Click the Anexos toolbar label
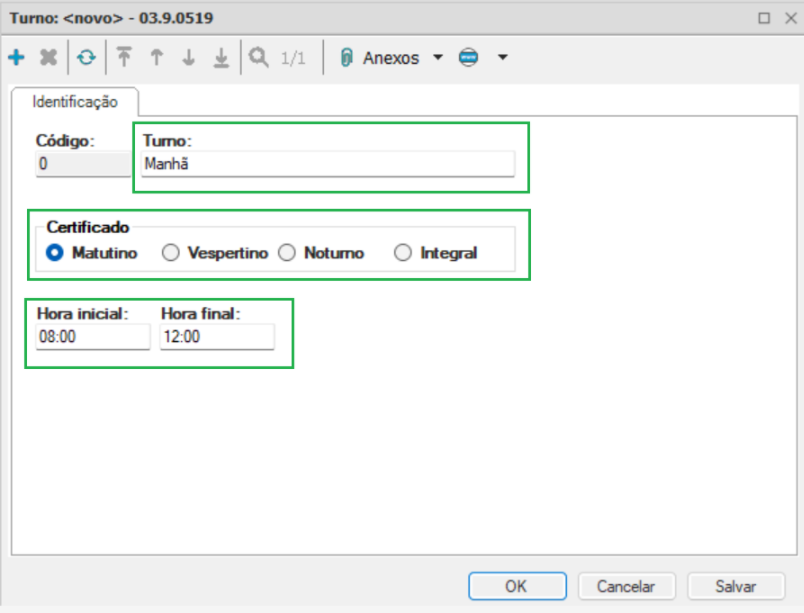Image resolution: width=804 pixels, height=613 pixels. 391,58
